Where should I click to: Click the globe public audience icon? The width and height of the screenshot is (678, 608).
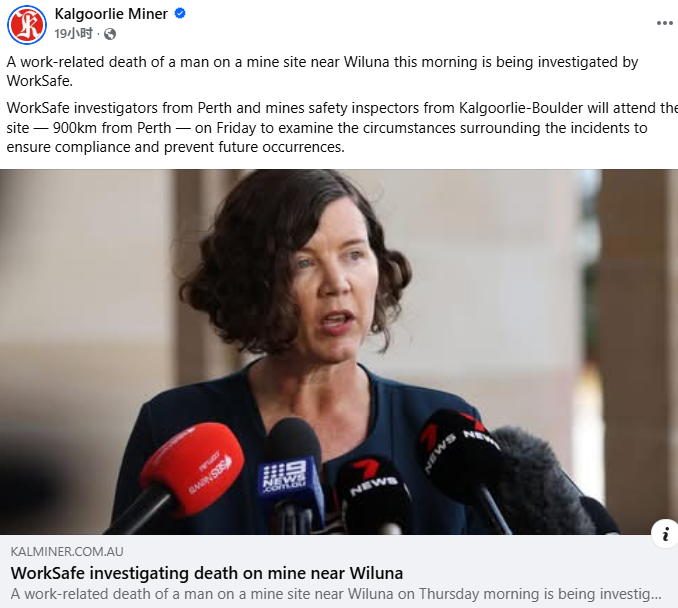pos(110,34)
